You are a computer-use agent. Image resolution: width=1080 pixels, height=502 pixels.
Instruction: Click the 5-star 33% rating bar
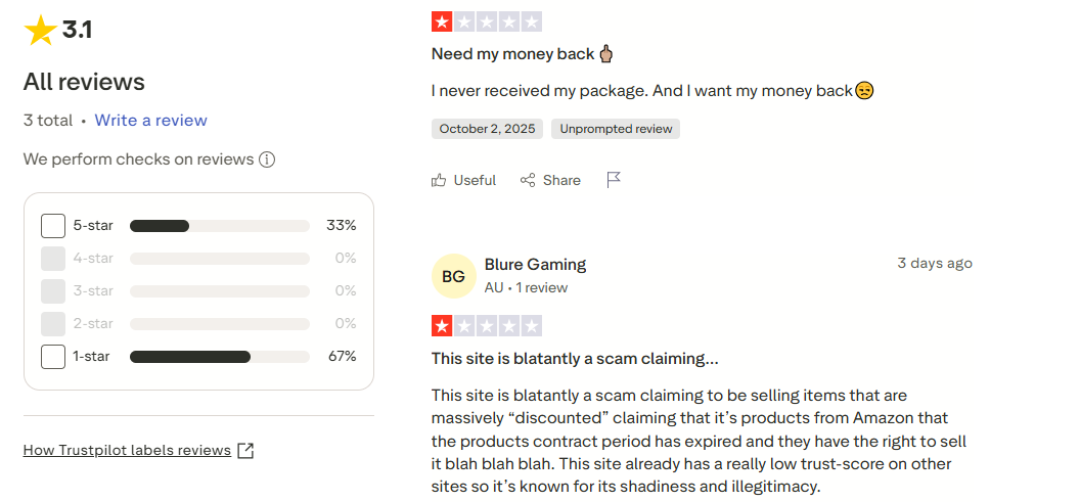coord(220,226)
